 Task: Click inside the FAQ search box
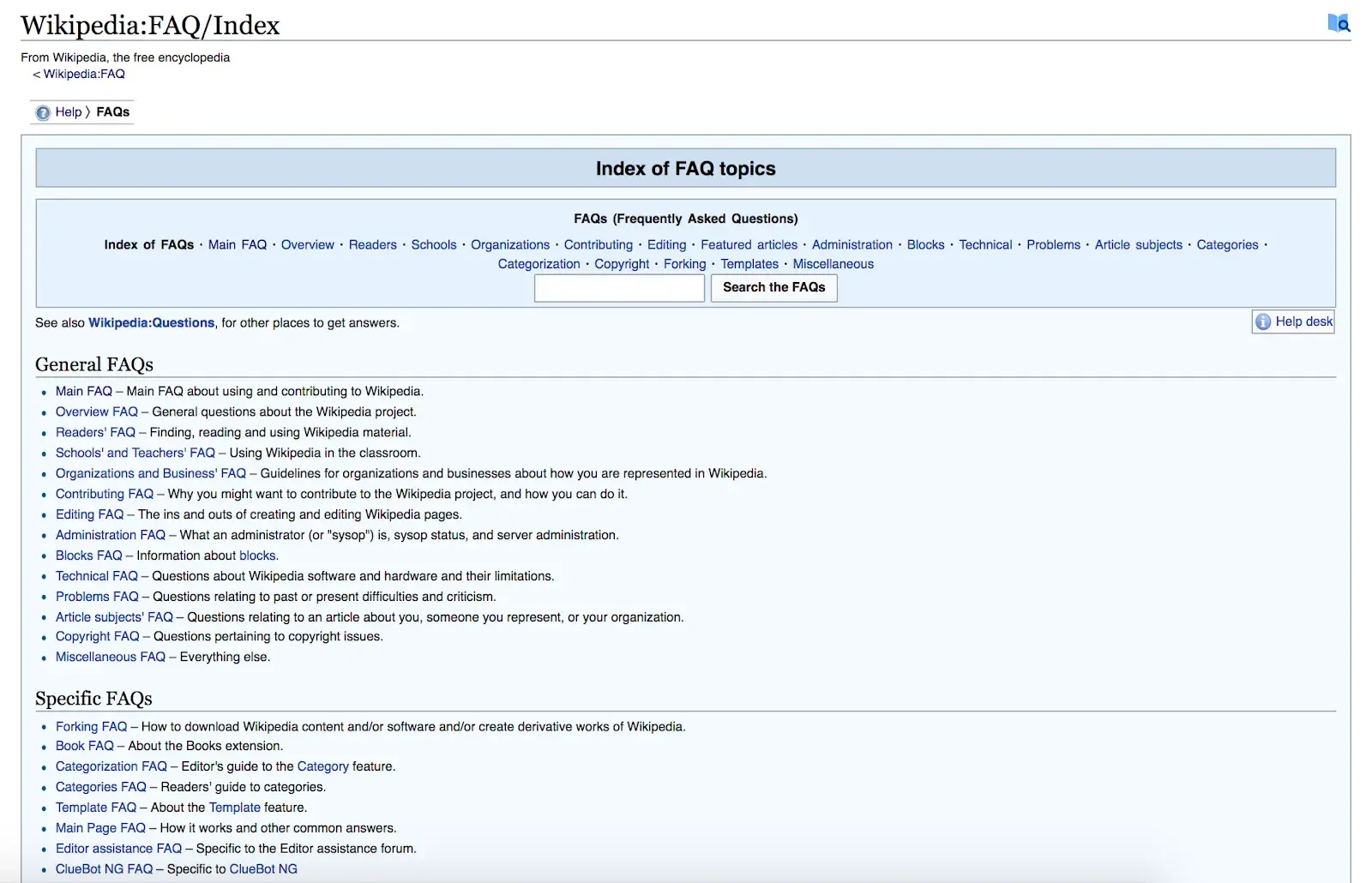[619, 288]
